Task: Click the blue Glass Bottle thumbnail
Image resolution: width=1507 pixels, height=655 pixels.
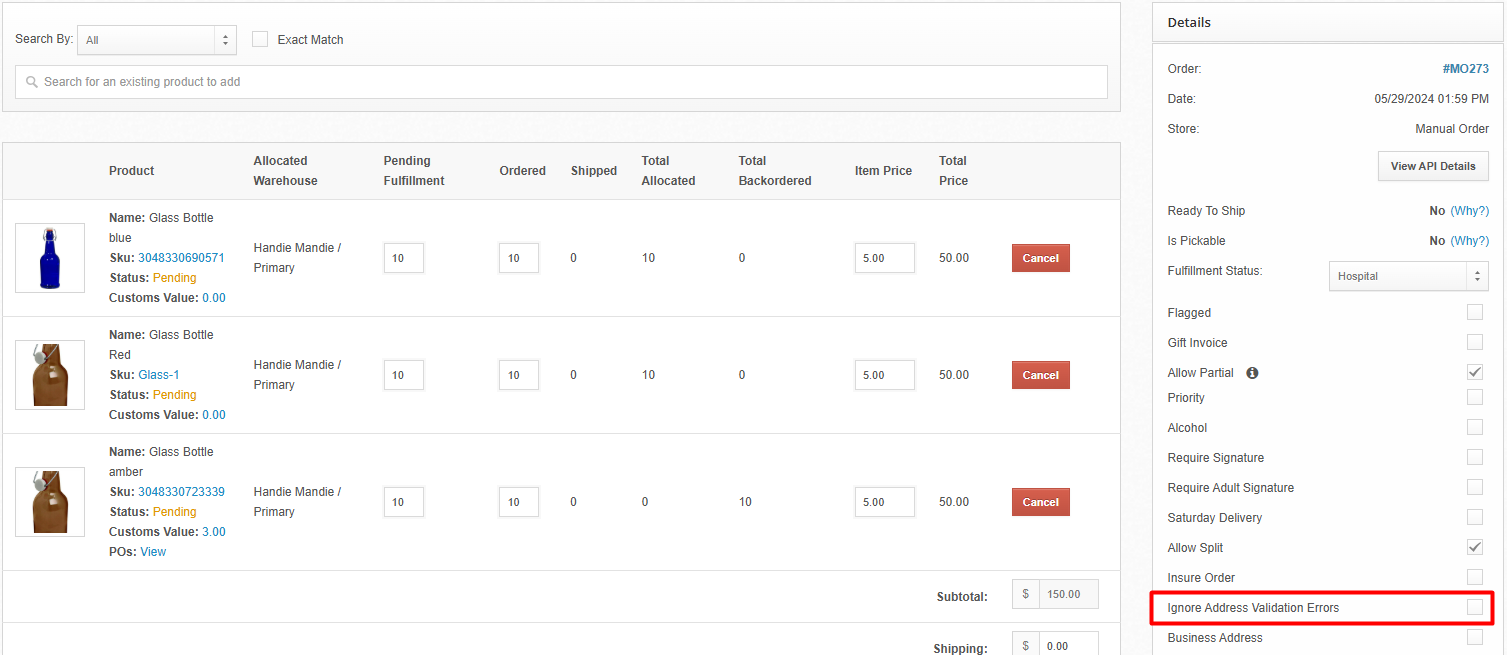Action: pyautogui.click(x=50, y=258)
